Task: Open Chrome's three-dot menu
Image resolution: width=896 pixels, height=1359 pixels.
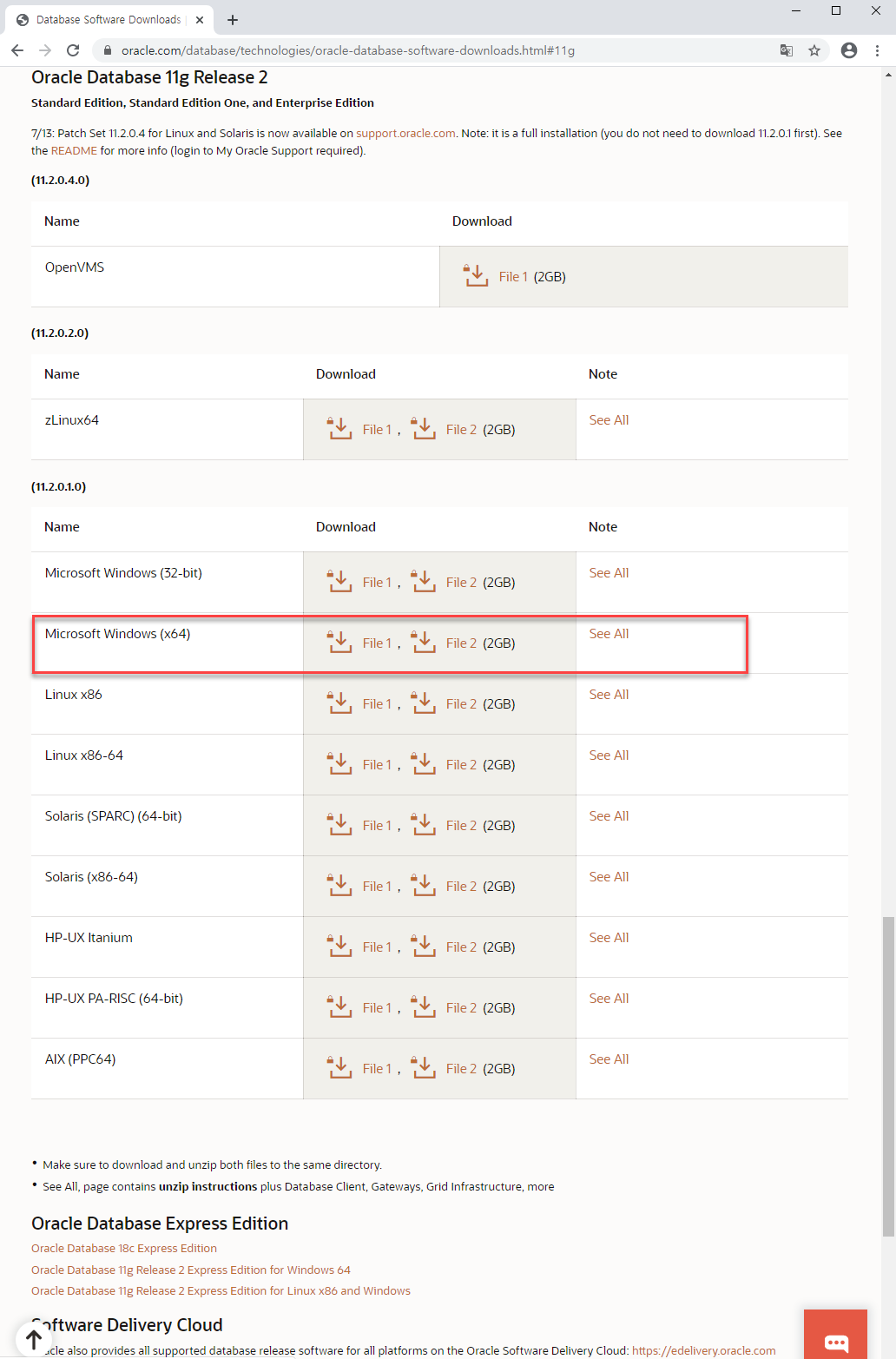Action: point(878,50)
